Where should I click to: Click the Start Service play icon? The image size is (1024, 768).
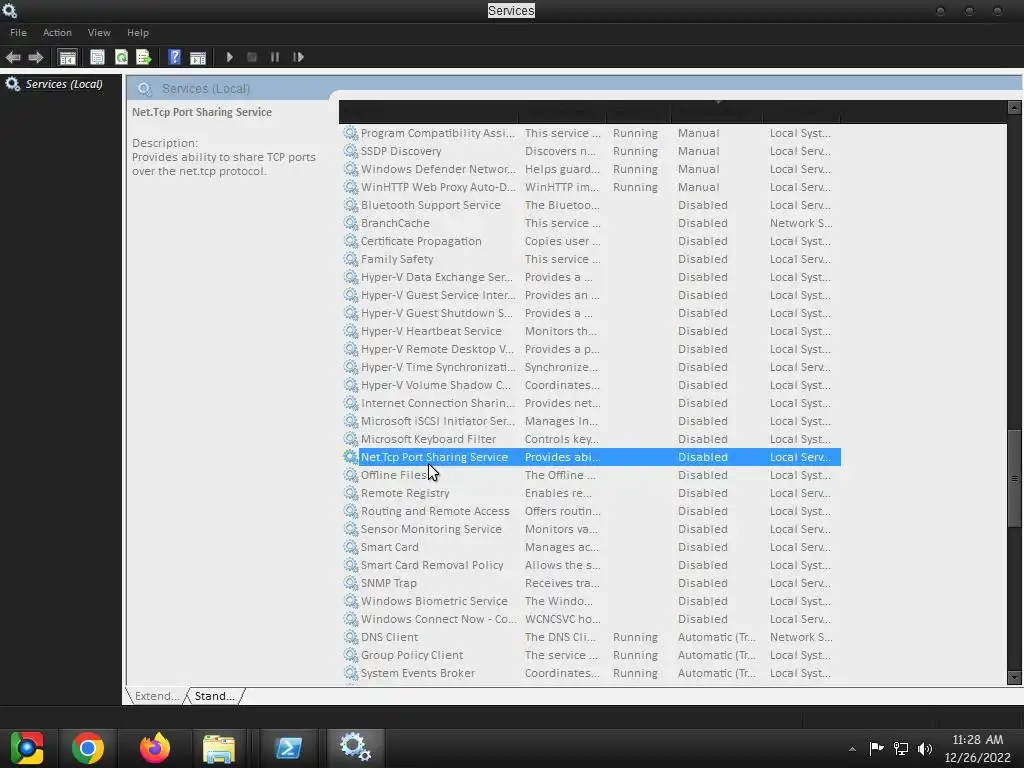229,57
